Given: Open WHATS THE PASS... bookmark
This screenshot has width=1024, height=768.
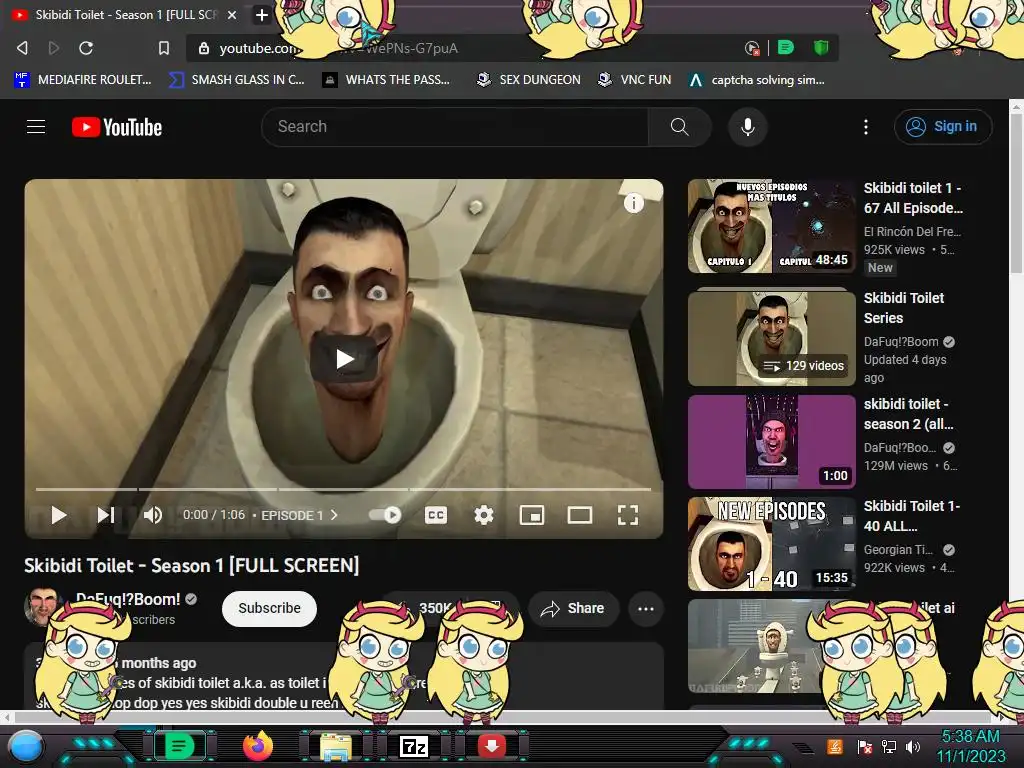Looking at the screenshot, I should [386, 80].
